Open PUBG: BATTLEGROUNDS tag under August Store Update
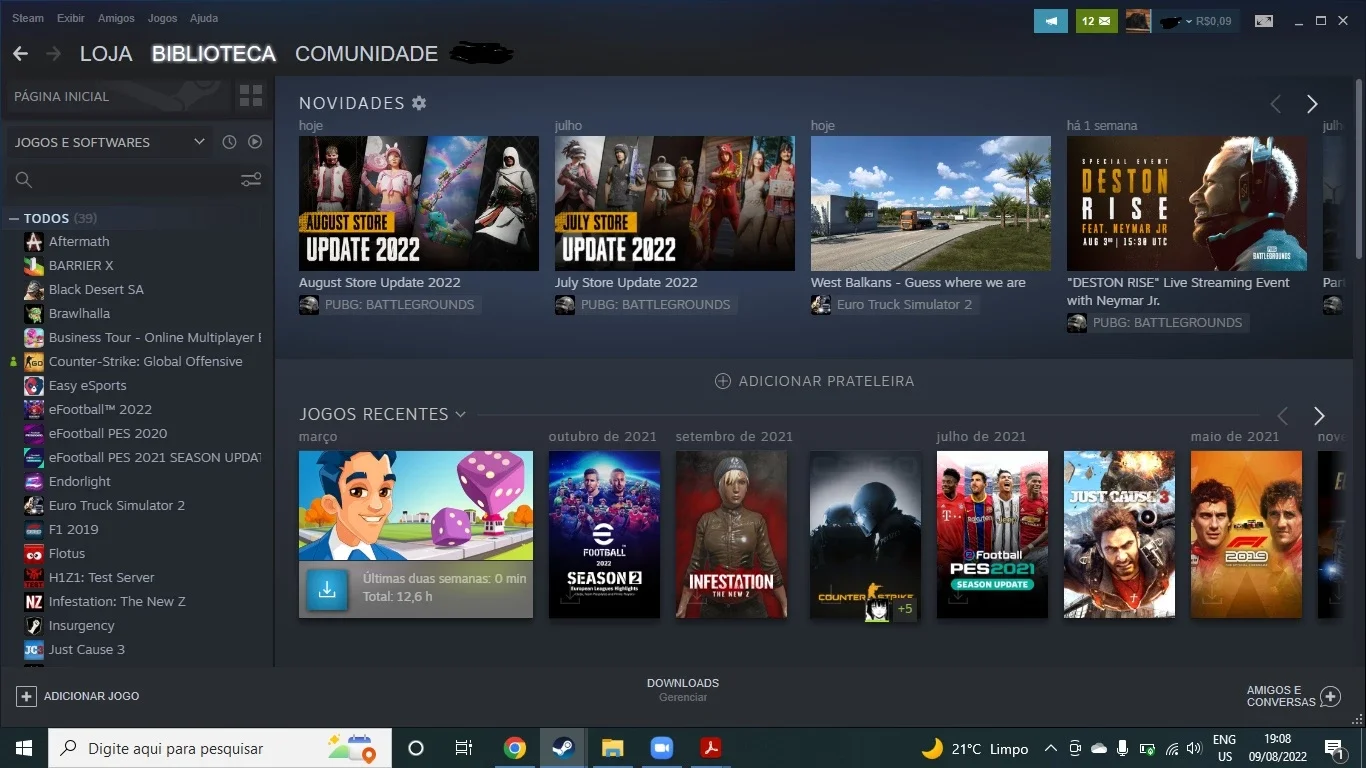Viewport: 1366px width, 768px height. (390, 305)
